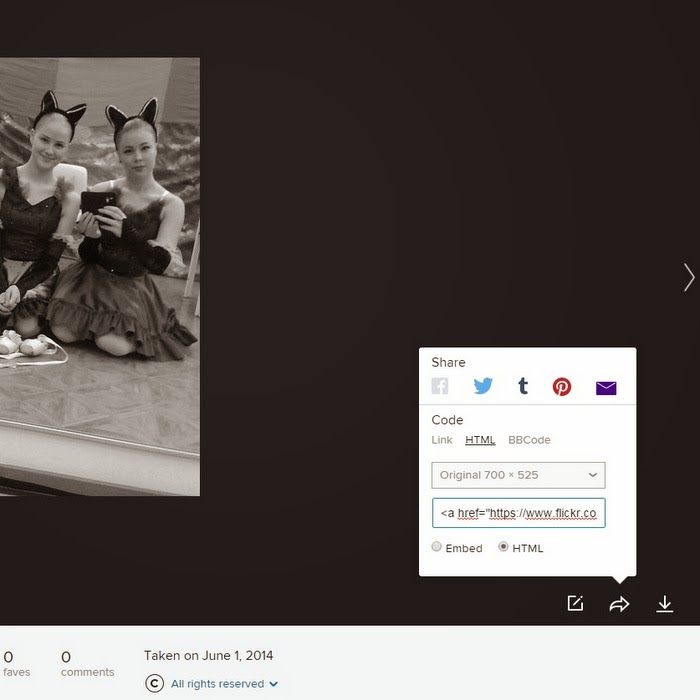Screen dimensions: 700x700
Task: Select the Embed radio button
Action: point(436,546)
